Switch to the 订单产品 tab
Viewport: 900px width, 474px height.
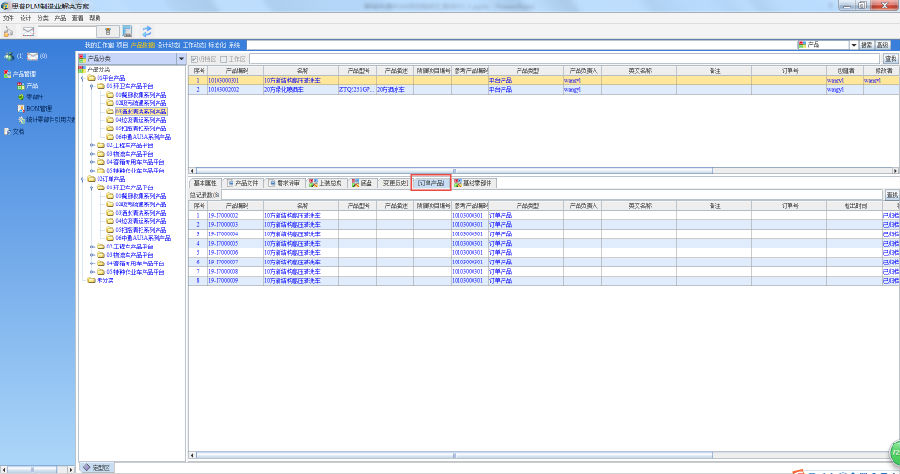430,183
